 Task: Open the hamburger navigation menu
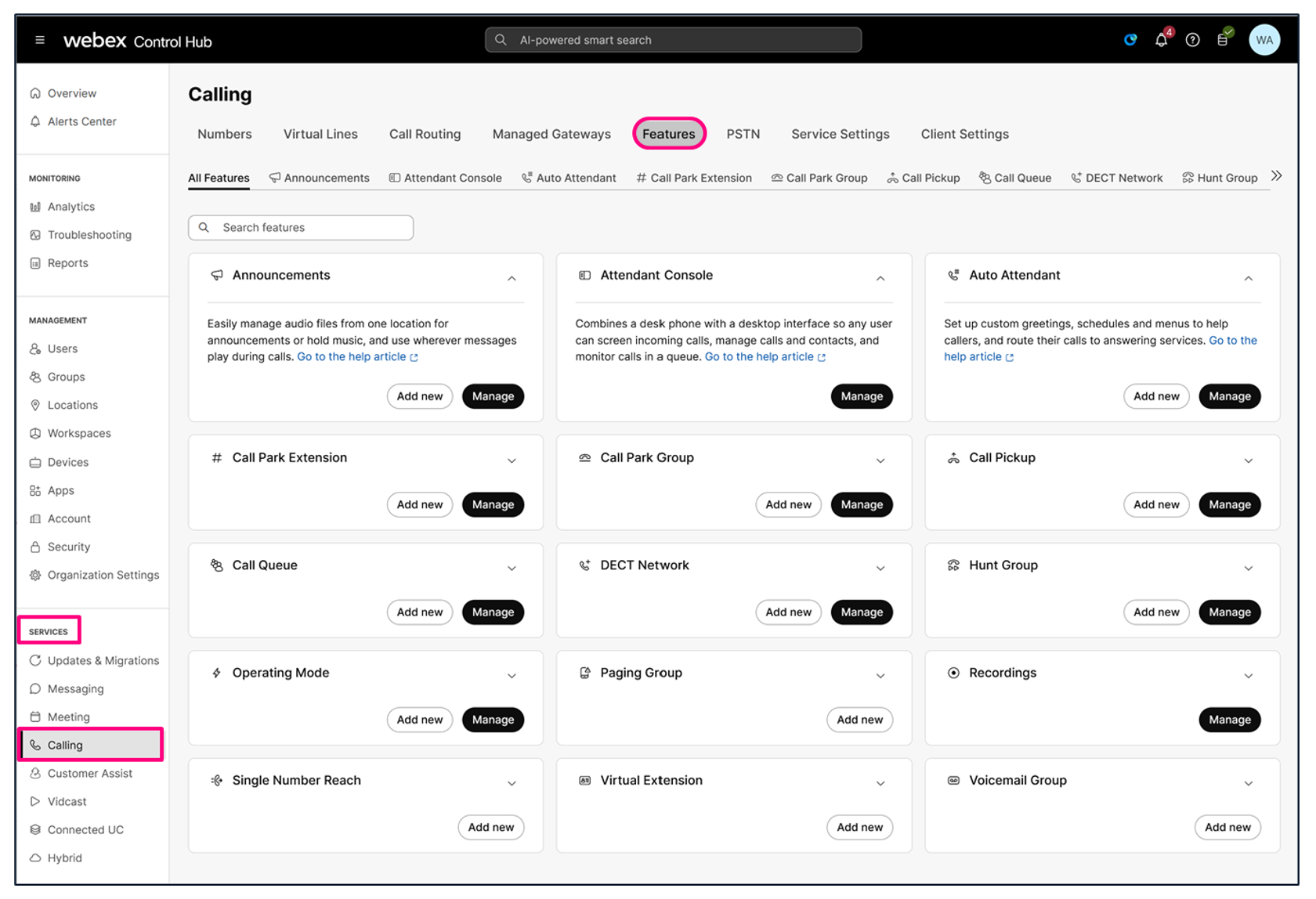(40, 40)
